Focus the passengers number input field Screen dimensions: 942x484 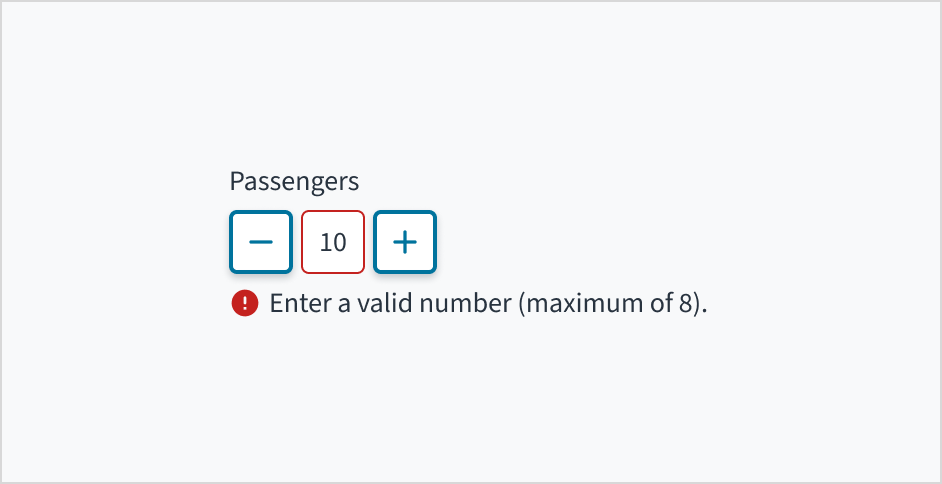pyautogui.click(x=333, y=242)
